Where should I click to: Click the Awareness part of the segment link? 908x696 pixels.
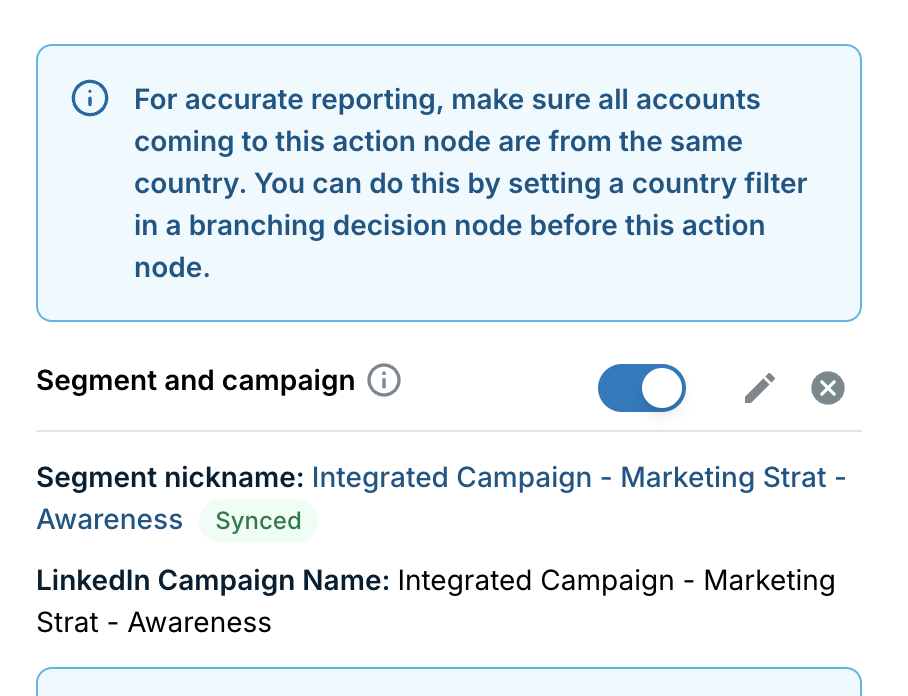pyautogui.click(x=109, y=519)
